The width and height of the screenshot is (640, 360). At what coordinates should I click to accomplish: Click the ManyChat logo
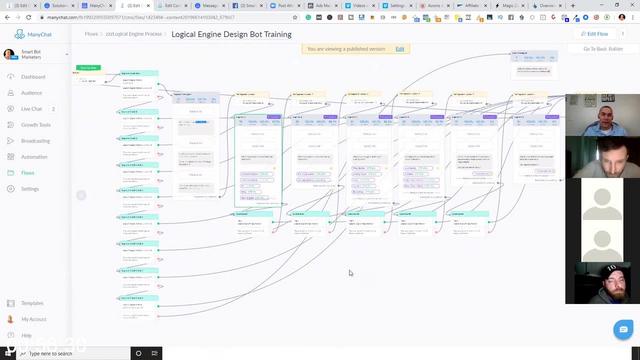coord(33,34)
